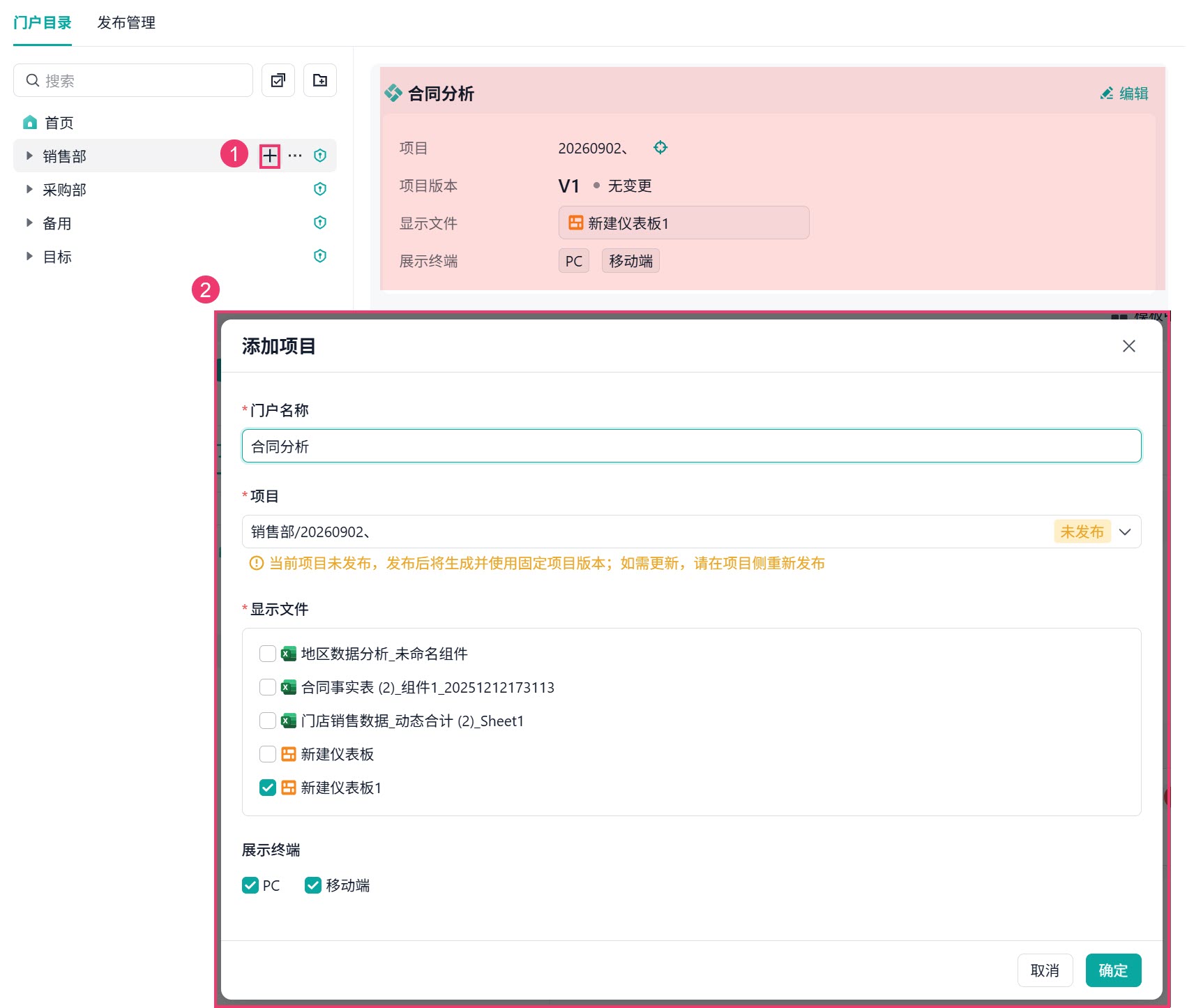Image resolution: width=1187 pixels, height=1008 pixels.
Task: Open the 项目 dropdown showing 销售部/20260902
Action: click(691, 532)
